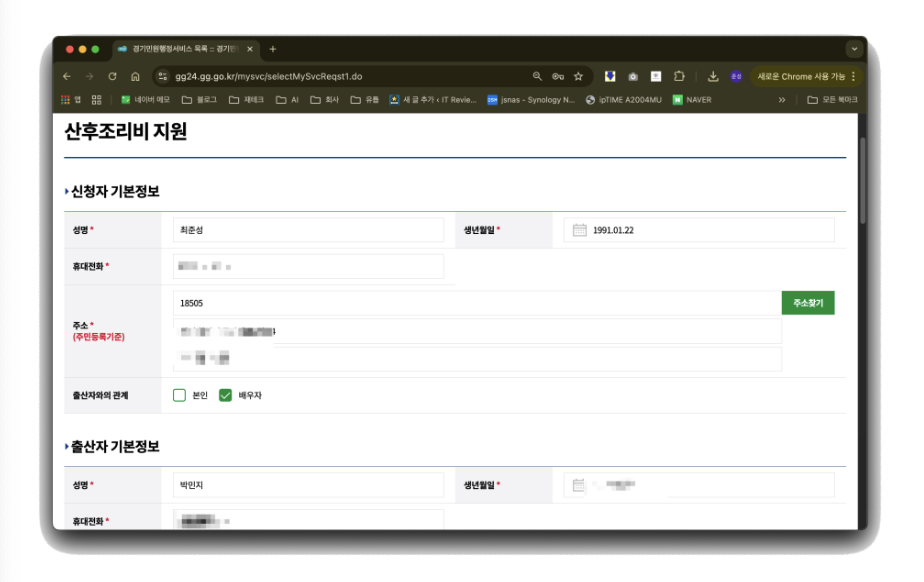Open the 모든 북마크 folder

point(832,100)
